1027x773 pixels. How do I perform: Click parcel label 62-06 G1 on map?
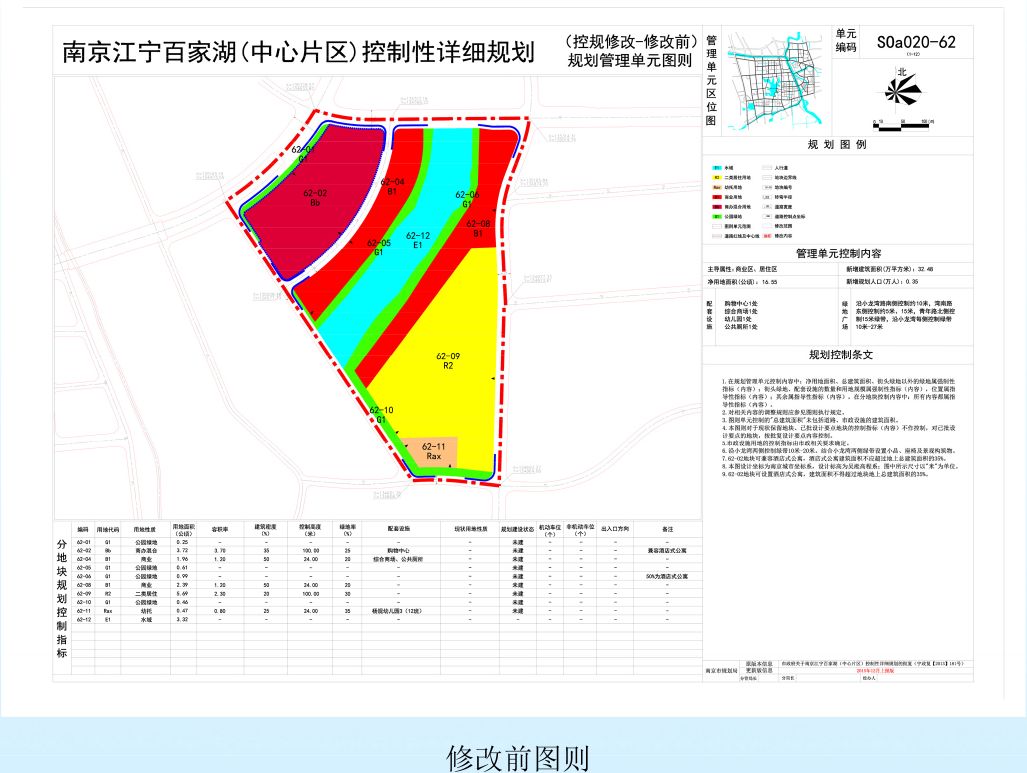(466, 199)
